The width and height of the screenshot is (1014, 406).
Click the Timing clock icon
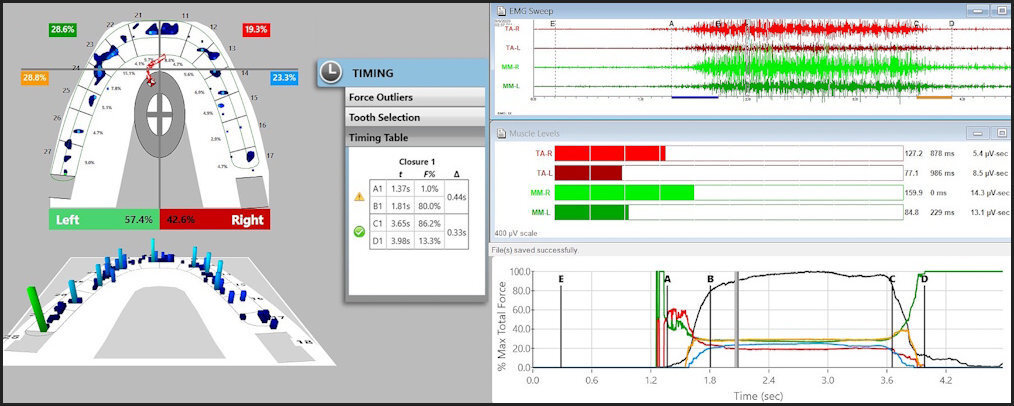tap(332, 72)
